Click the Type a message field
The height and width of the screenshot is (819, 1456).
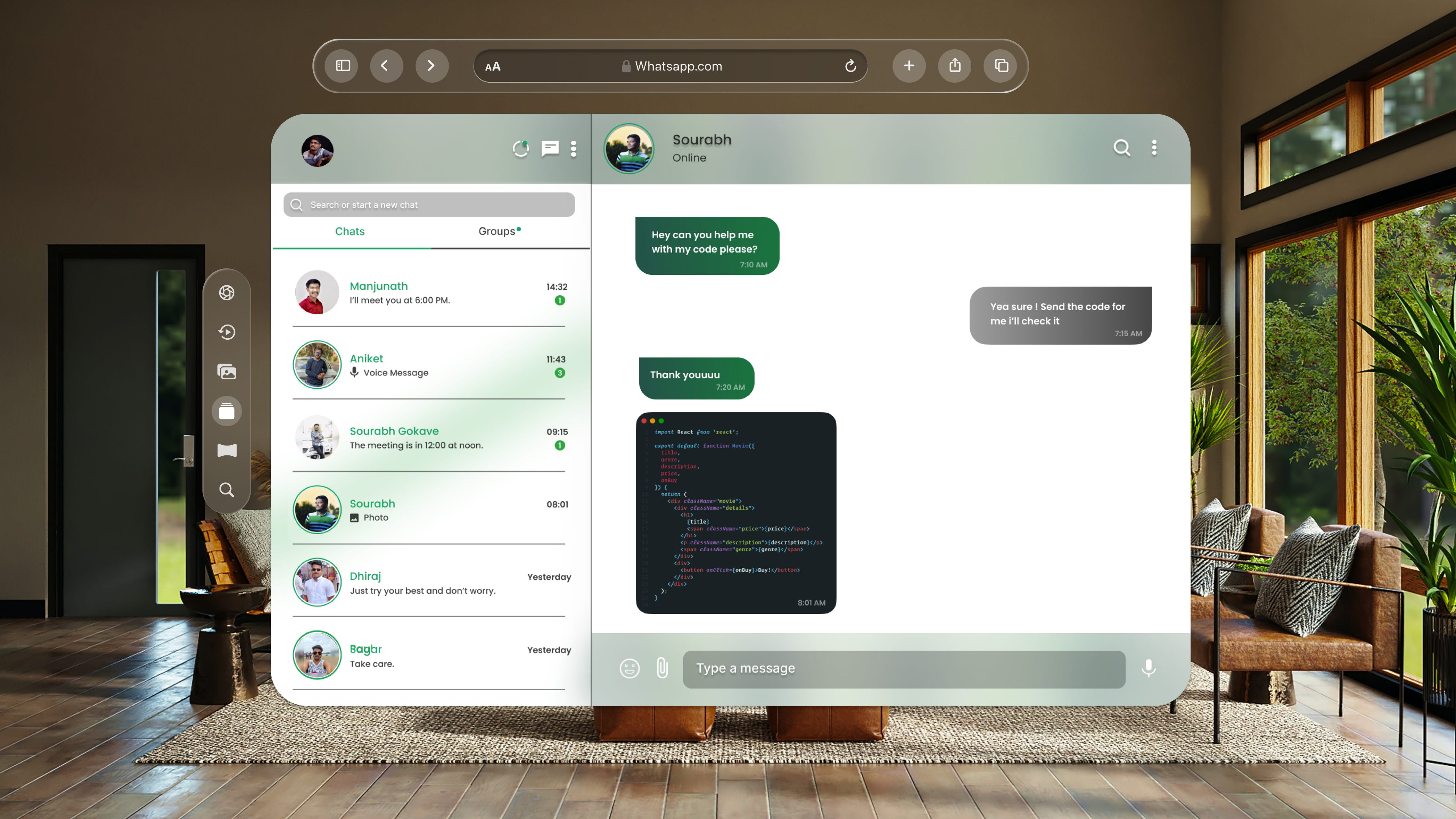pyautogui.click(x=904, y=668)
